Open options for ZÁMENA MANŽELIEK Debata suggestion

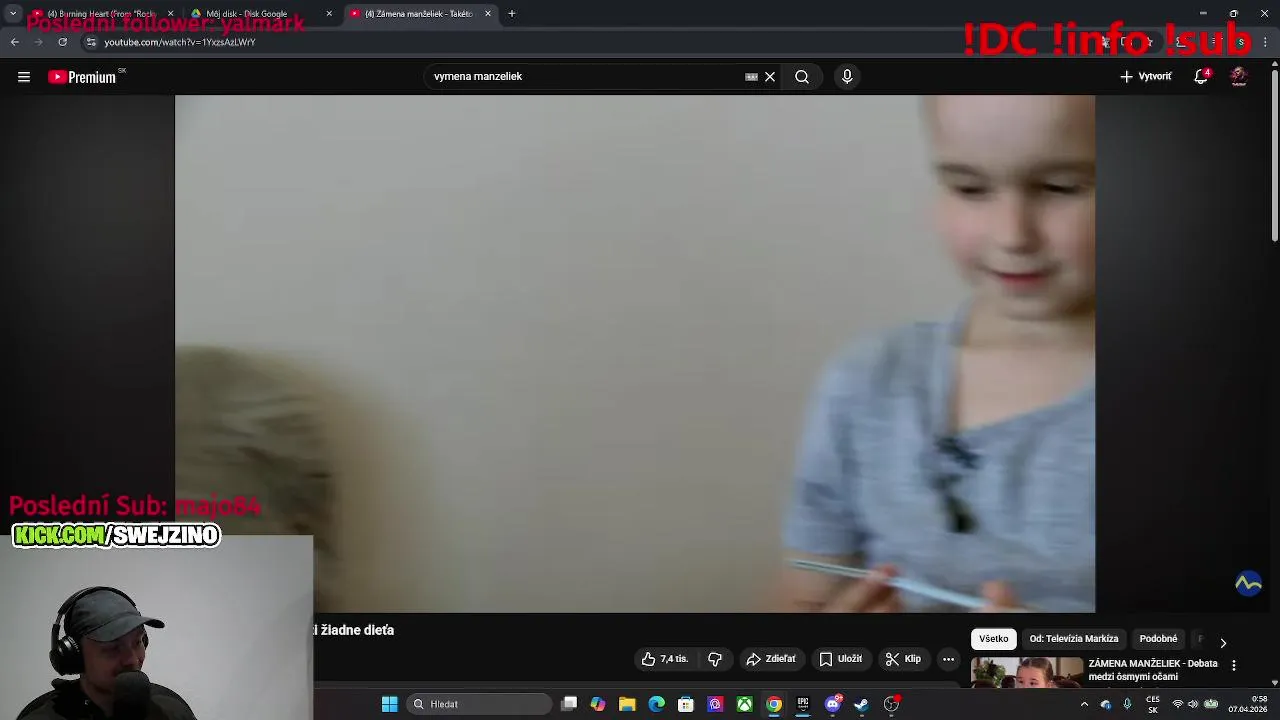click(x=1233, y=665)
